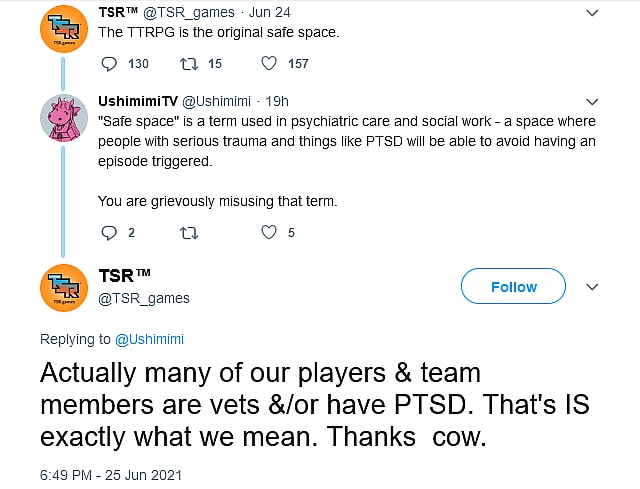This screenshot has width=640, height=489.
Task: Open @Ushimimi link in Replying to line
Action: pos(148,339)
